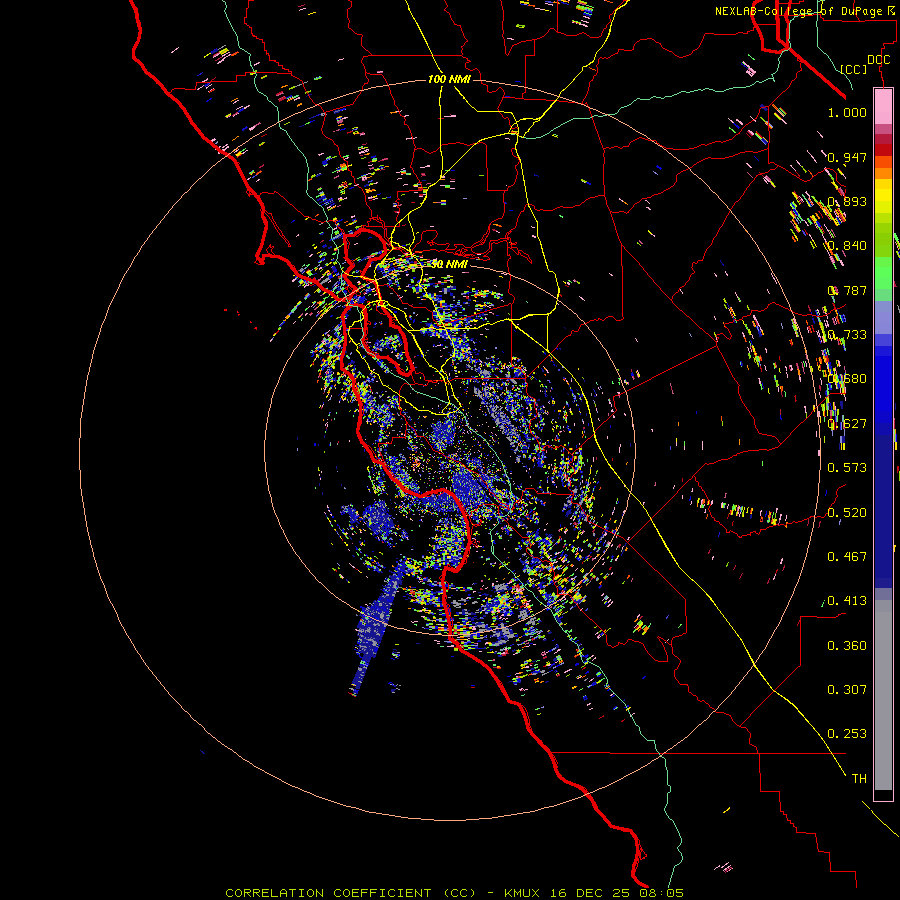Pick the lavender band in the legend
Image resolution: width=900 pixels, height=900 pixels.
883,319
